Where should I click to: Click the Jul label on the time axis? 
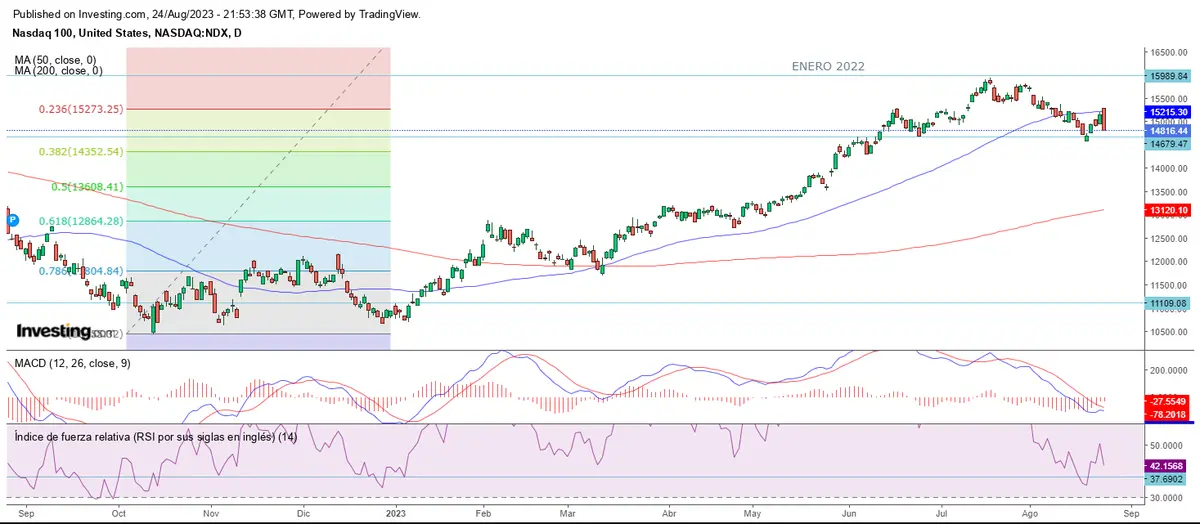(942, 513)
